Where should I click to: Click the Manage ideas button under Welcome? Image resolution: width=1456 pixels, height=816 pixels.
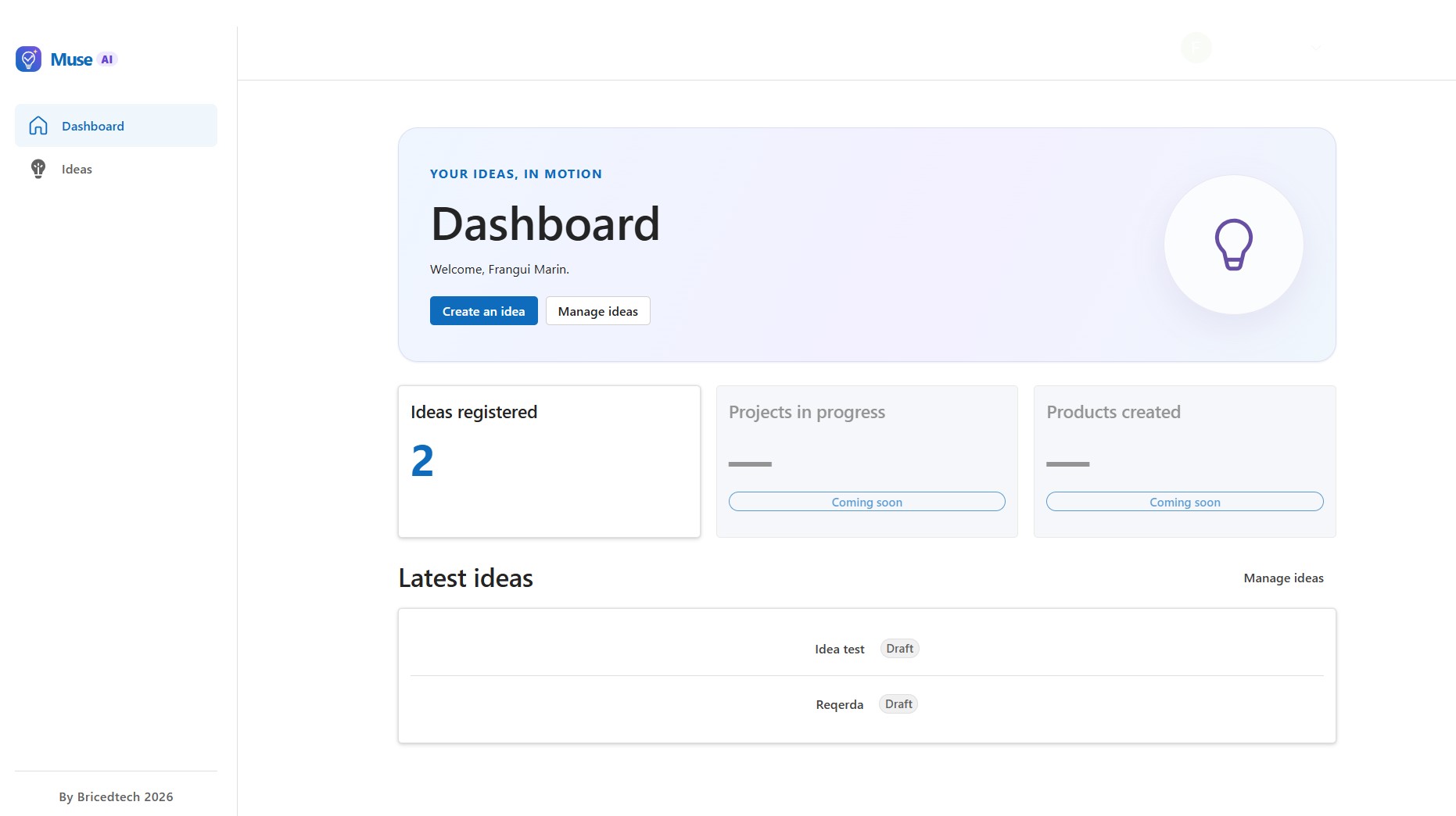598,311
